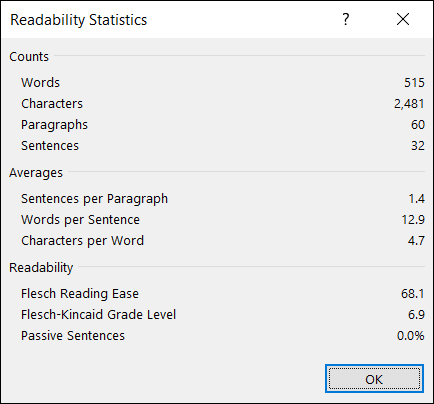Click the Sentences per Paragraph label
Image resolution: width=434 pixels, height=404 pixels.
click(x=94, y=199)
